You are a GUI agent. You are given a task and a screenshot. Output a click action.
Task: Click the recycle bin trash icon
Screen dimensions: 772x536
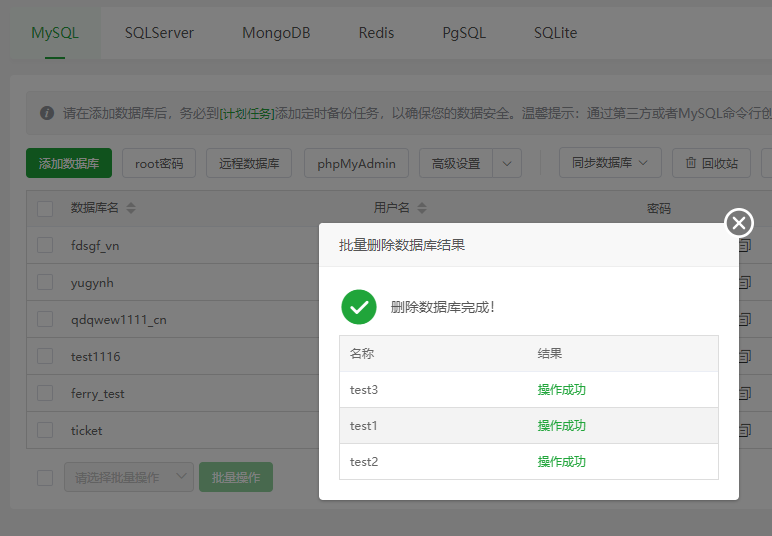click(x=691, y=163)
